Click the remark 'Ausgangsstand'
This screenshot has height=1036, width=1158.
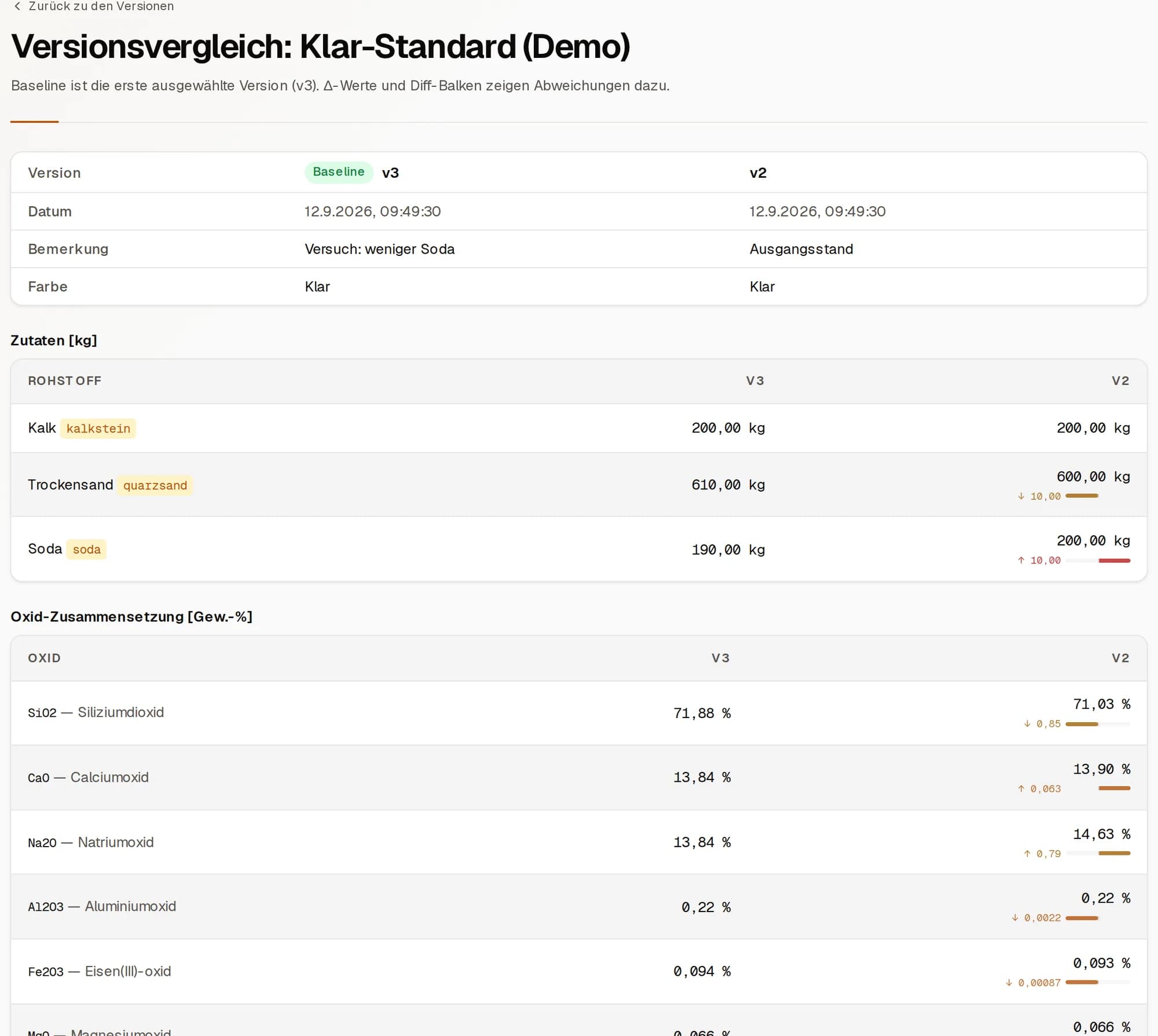(801, 249)
